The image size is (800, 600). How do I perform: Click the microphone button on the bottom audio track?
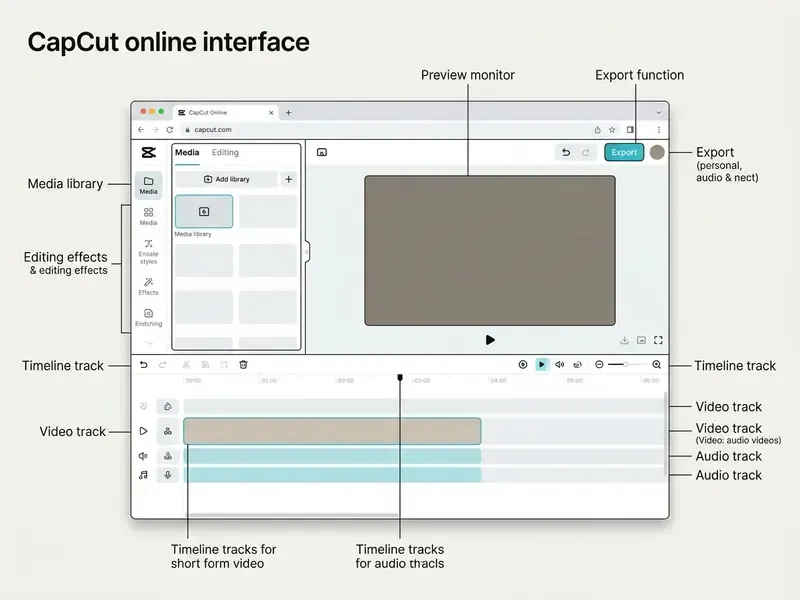167,475
